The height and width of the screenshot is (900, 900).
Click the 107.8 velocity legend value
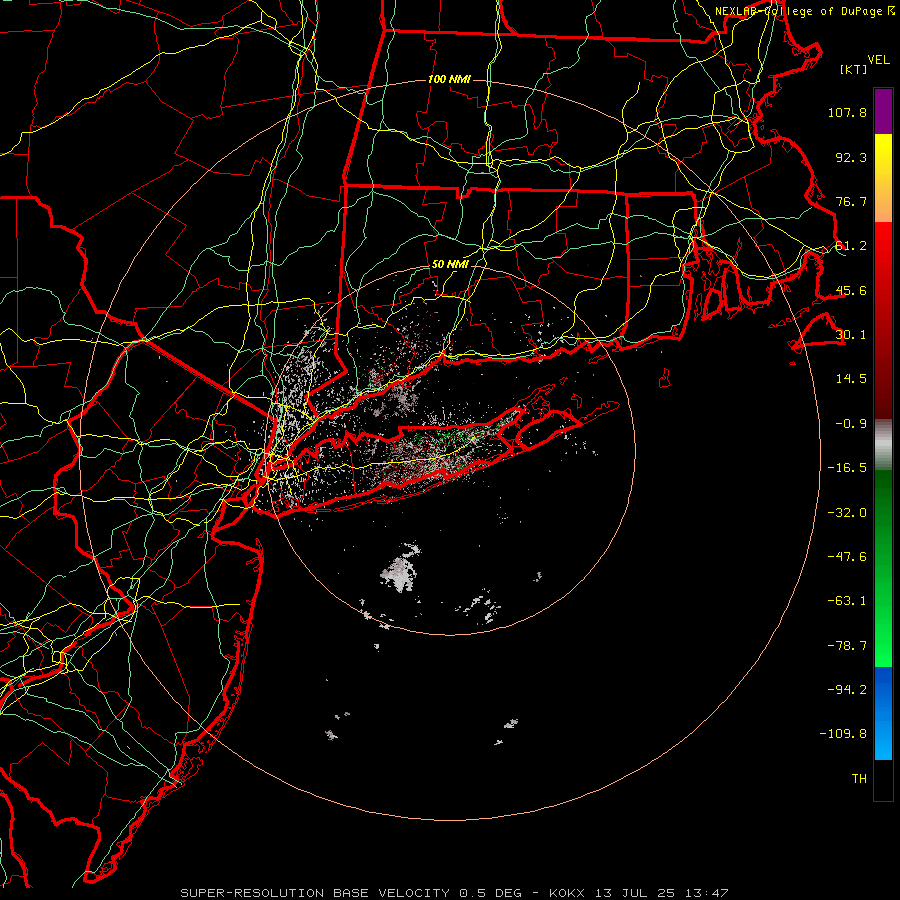tap(847, 112)
